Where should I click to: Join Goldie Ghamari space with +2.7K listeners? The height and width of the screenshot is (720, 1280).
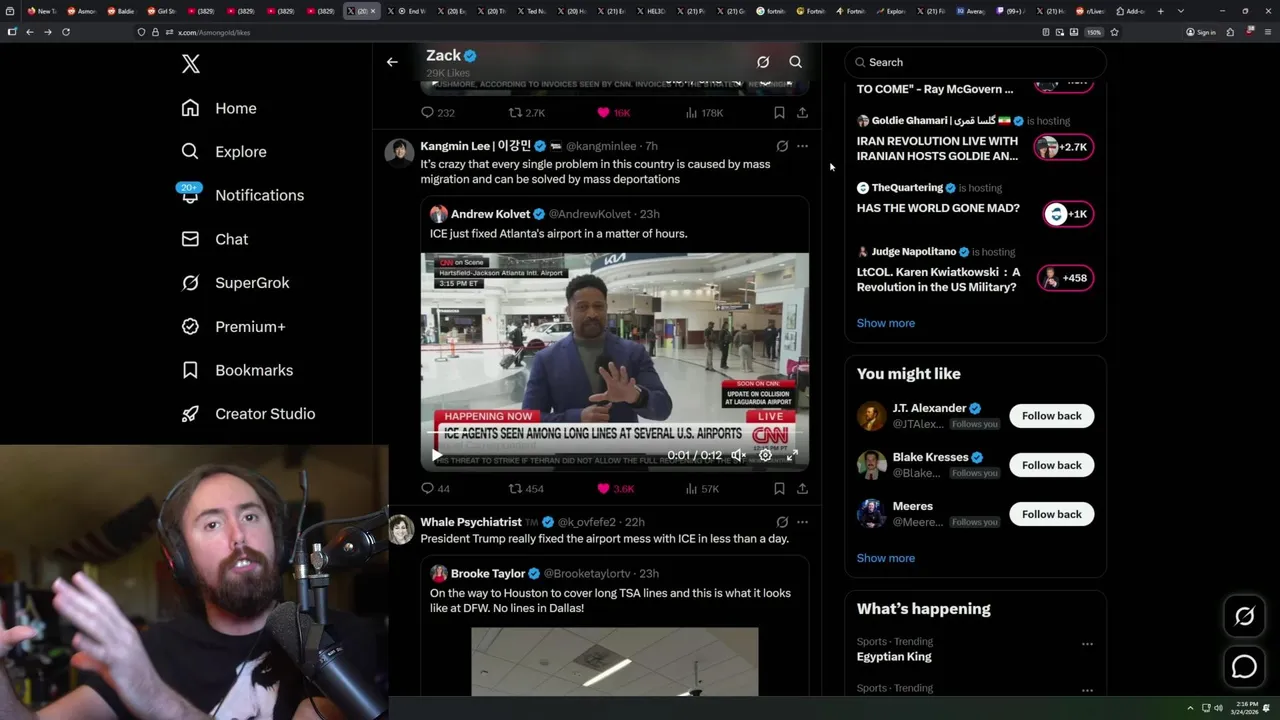[1064, 148]
